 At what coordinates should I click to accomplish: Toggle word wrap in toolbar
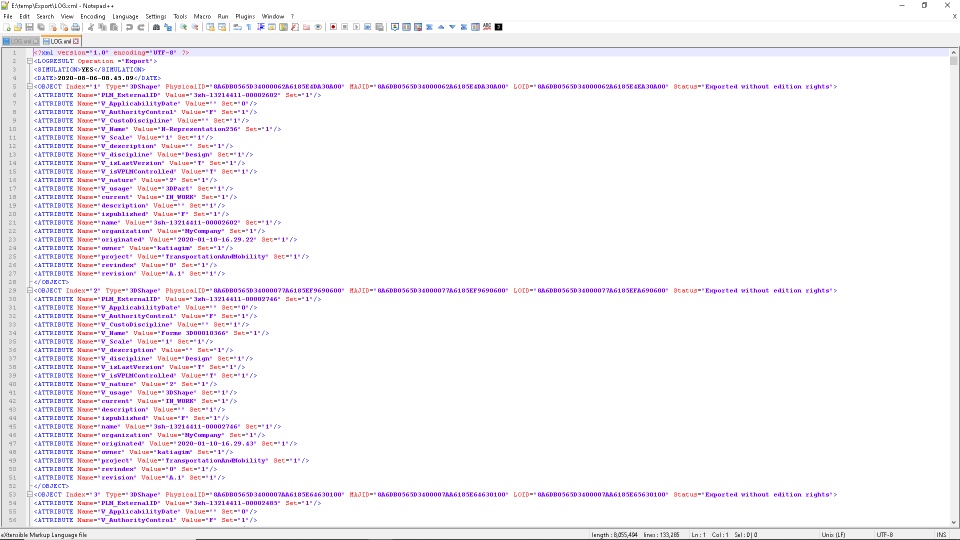coord(238,27)
